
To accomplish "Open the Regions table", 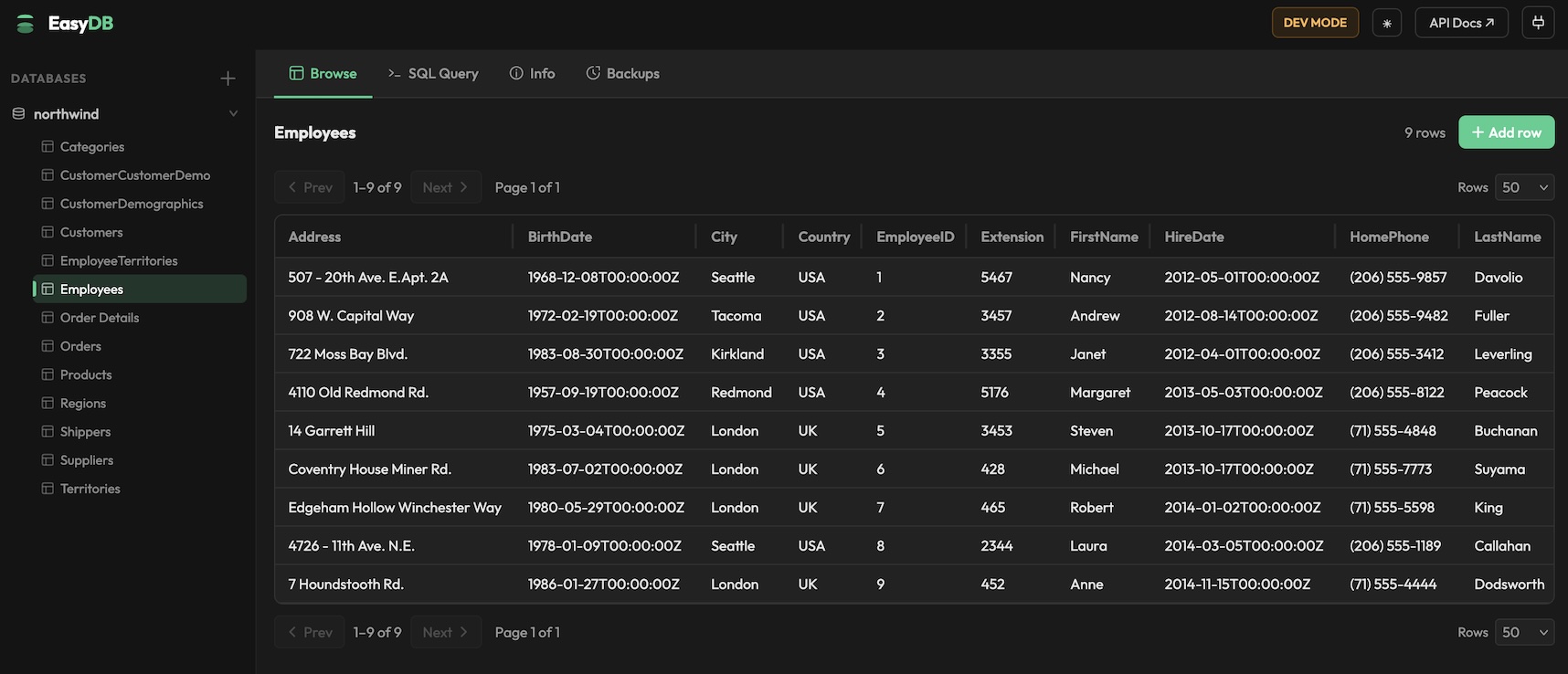I will [140, 403].
